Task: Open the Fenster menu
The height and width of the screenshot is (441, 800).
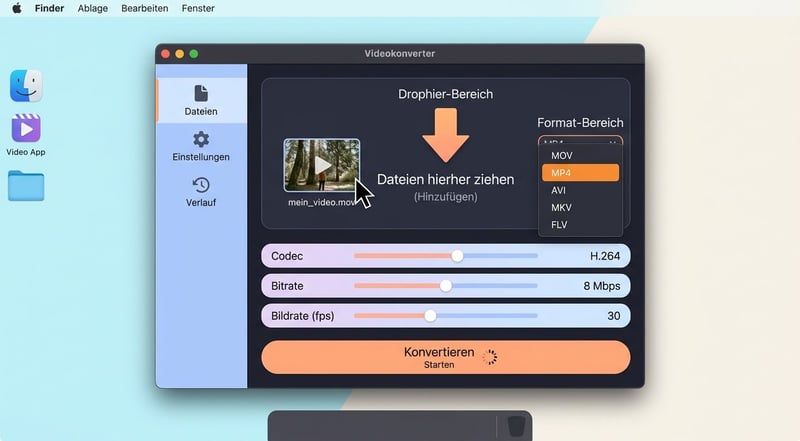Action: (198, 8)
